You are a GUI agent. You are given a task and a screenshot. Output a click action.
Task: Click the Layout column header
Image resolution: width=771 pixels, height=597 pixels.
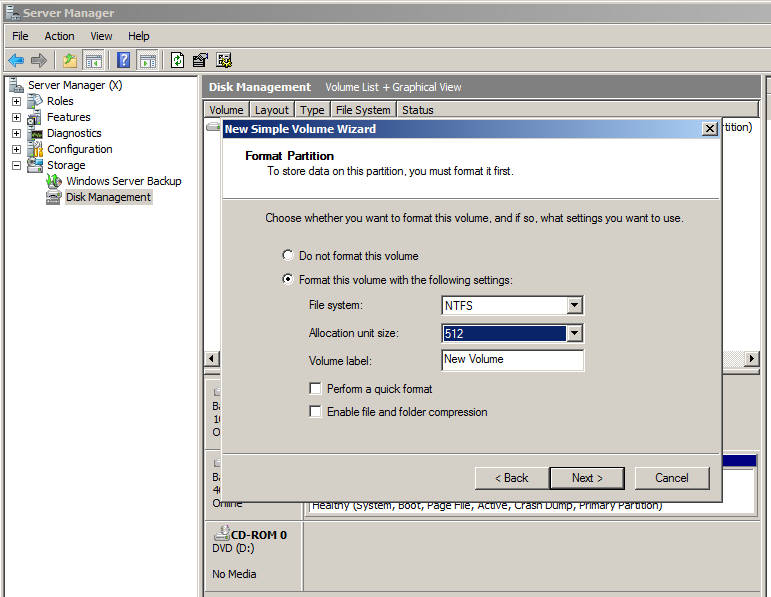click(272, 110)
